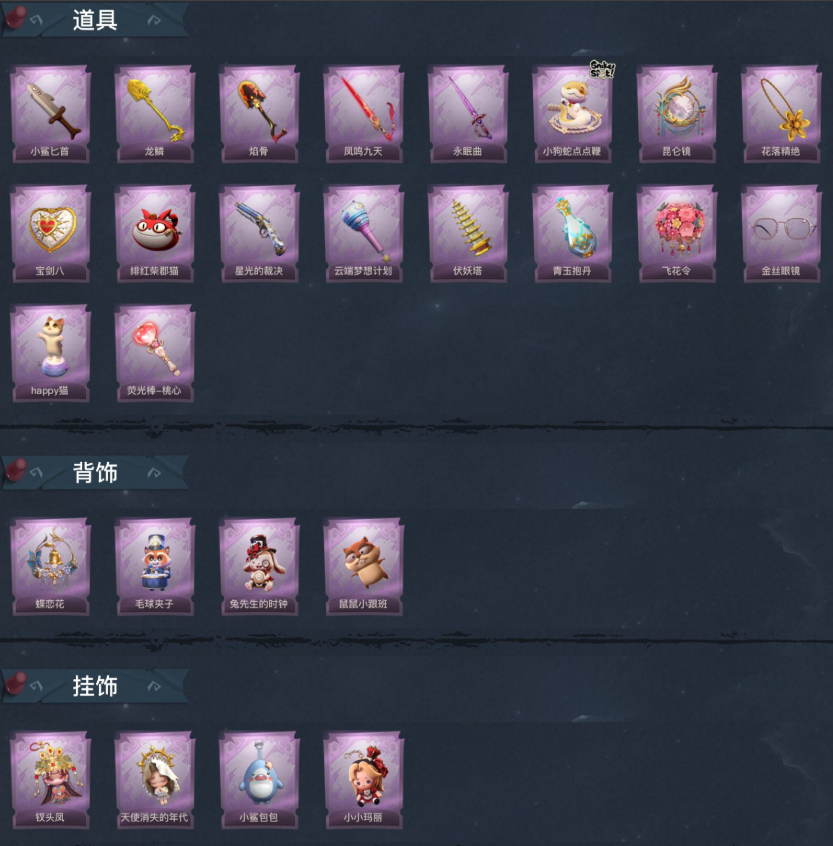Click the 道具 section header

point(95,21)
